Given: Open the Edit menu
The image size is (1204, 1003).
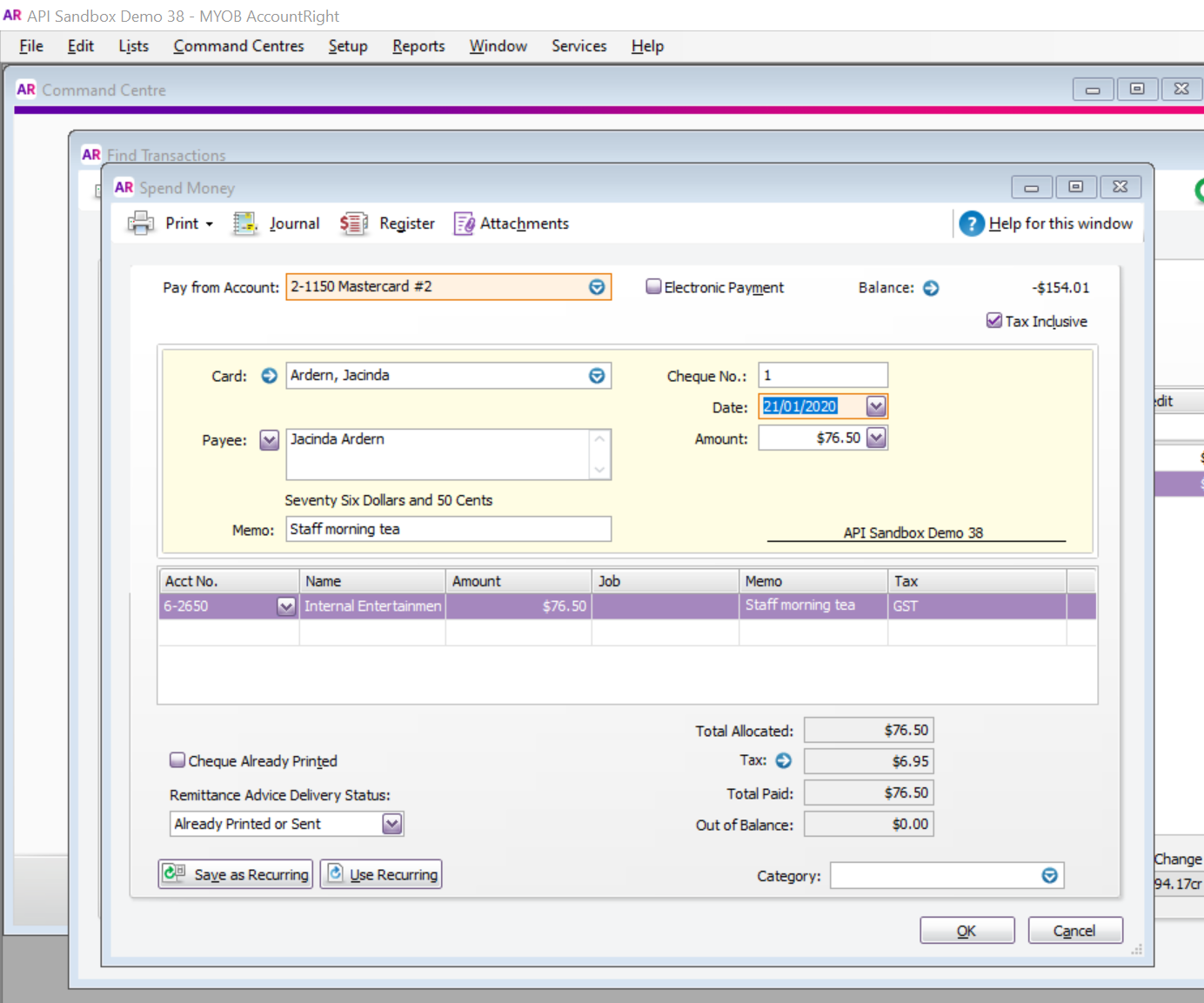Looking at the screenshot, I should [x=81, y=46].
